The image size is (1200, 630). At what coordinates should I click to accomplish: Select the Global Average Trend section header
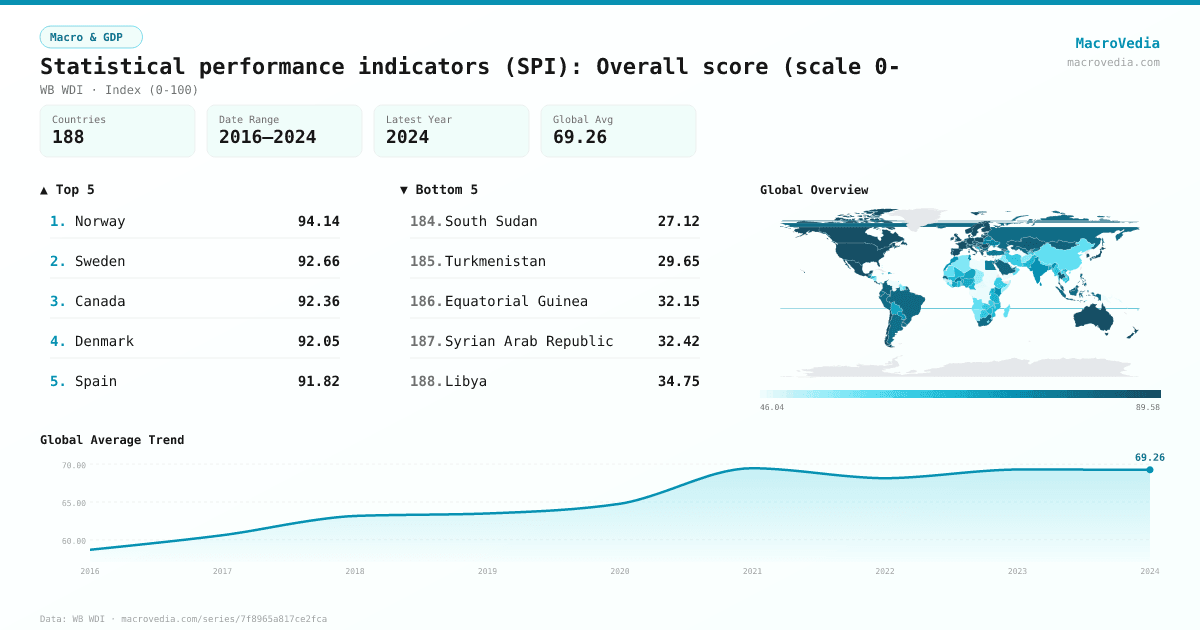[x=112, y=439]
